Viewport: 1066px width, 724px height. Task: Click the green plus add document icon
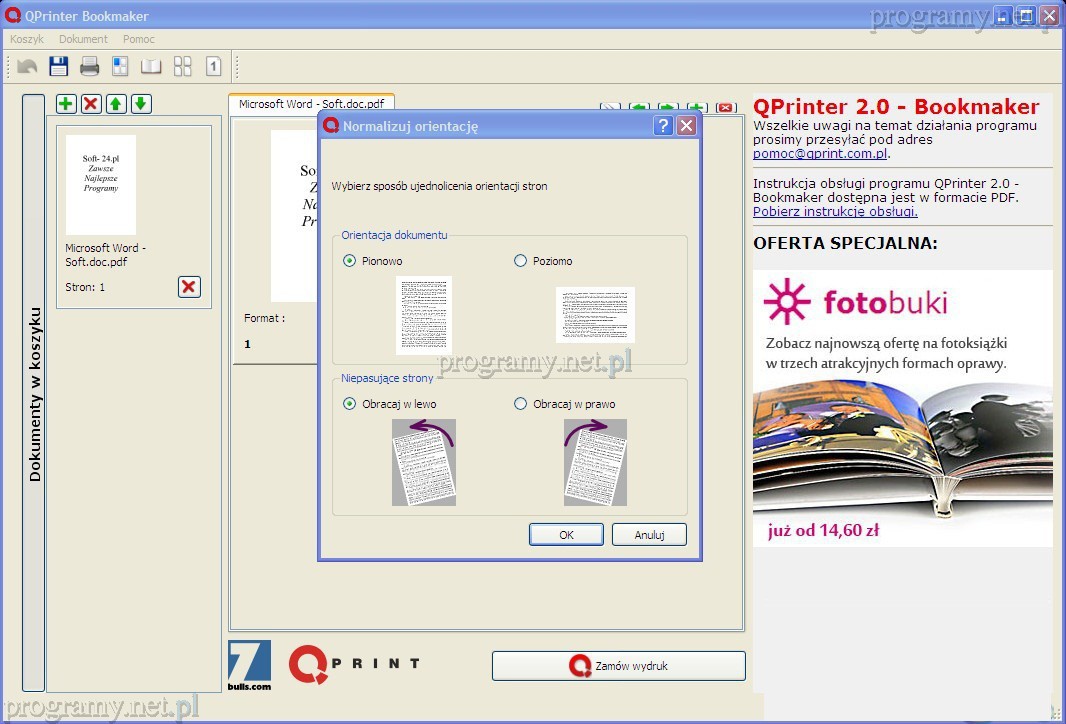(x=66, y=104)
